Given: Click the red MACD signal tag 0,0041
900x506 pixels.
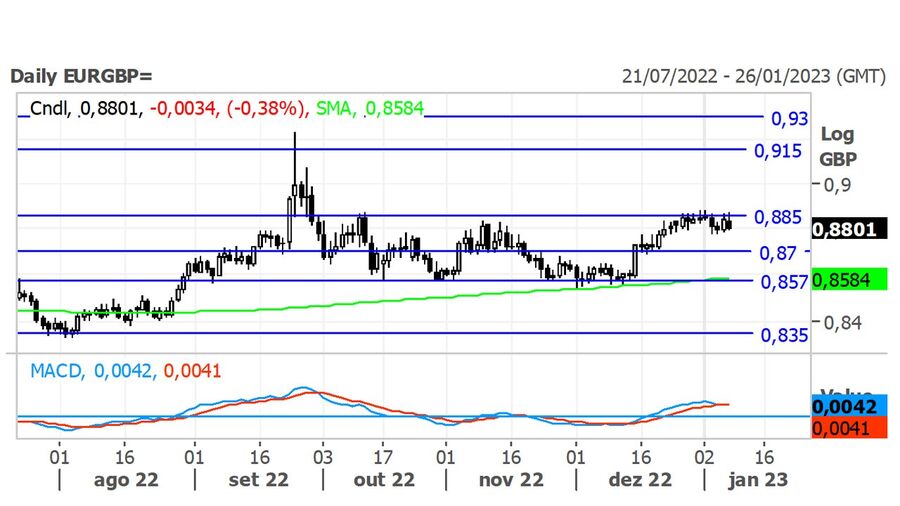Looking at the screenshot, I should click(849, 427).
